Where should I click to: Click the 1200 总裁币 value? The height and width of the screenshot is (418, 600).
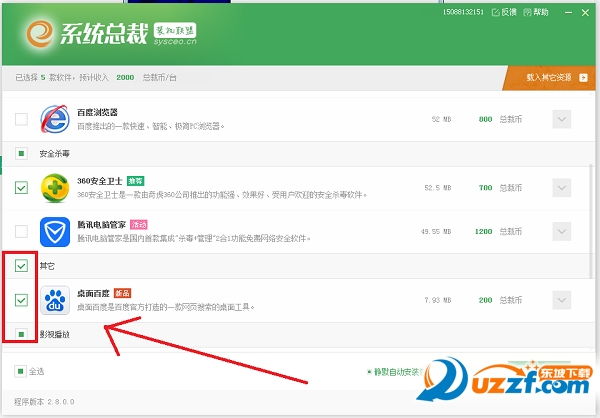point(498,232)
